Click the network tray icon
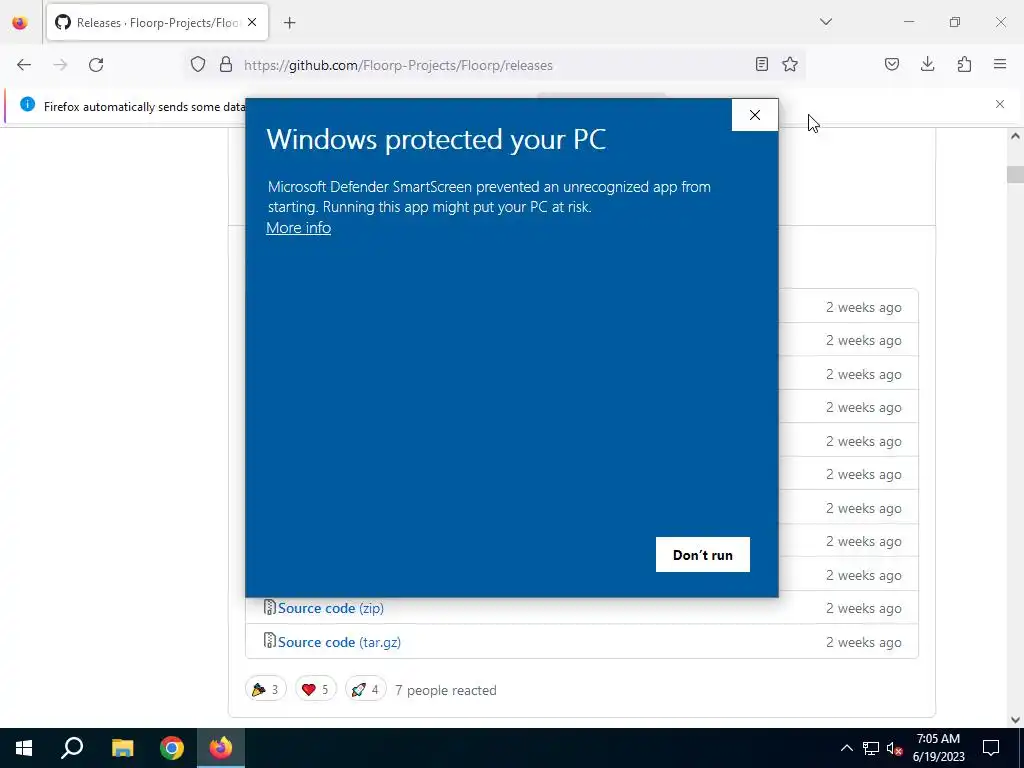This screenshot has height=768, width=1024. pyautogui.click(x=871, y=748)
